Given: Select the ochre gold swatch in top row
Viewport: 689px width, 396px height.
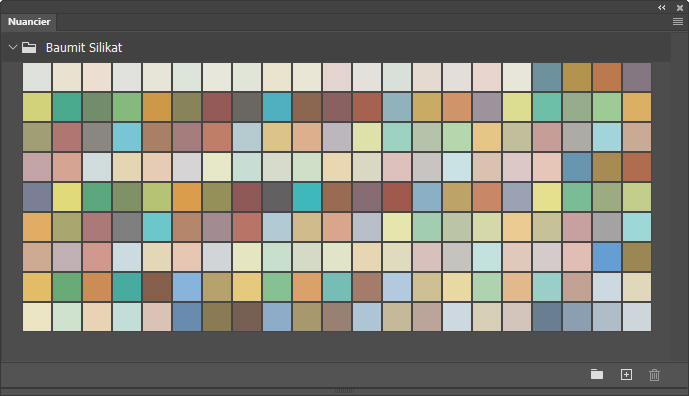Looking at the screenshot, I should click(x=577, y=77).
